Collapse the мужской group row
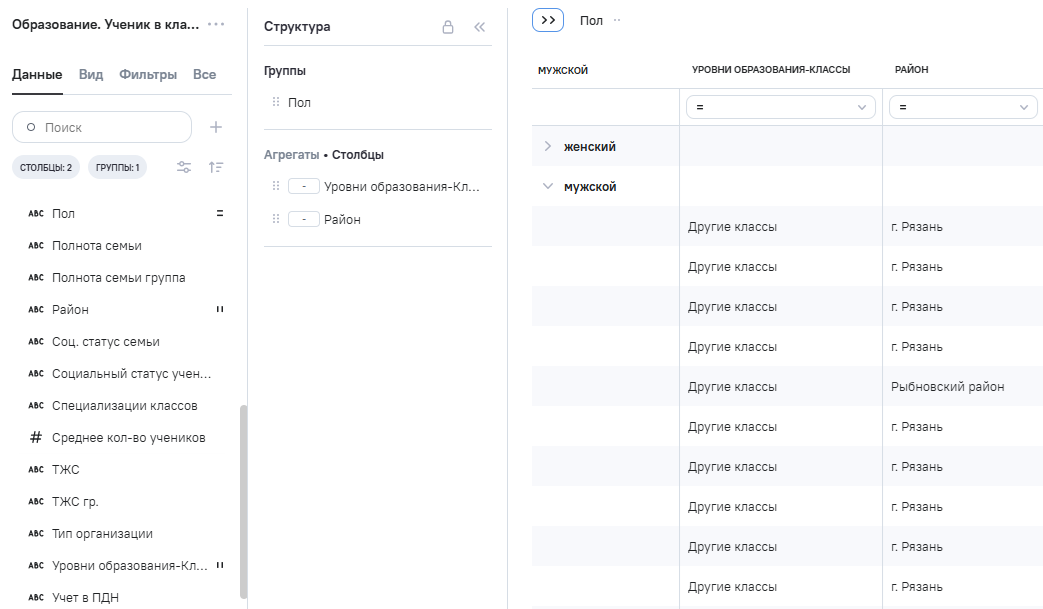 [547, 186]
